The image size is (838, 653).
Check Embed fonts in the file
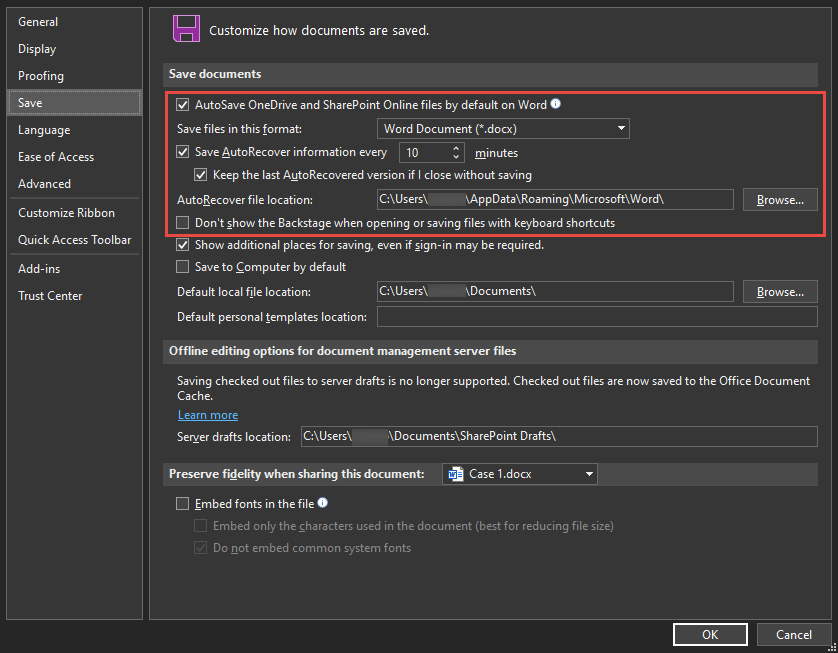183,503
